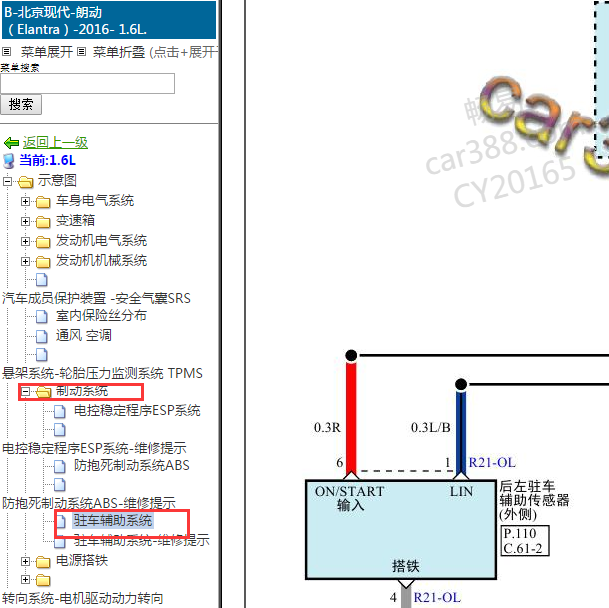Viewport: 609px width, 608px height.
Task: Click the 车身电气系统 folder icon
Action: pos(43,202)
